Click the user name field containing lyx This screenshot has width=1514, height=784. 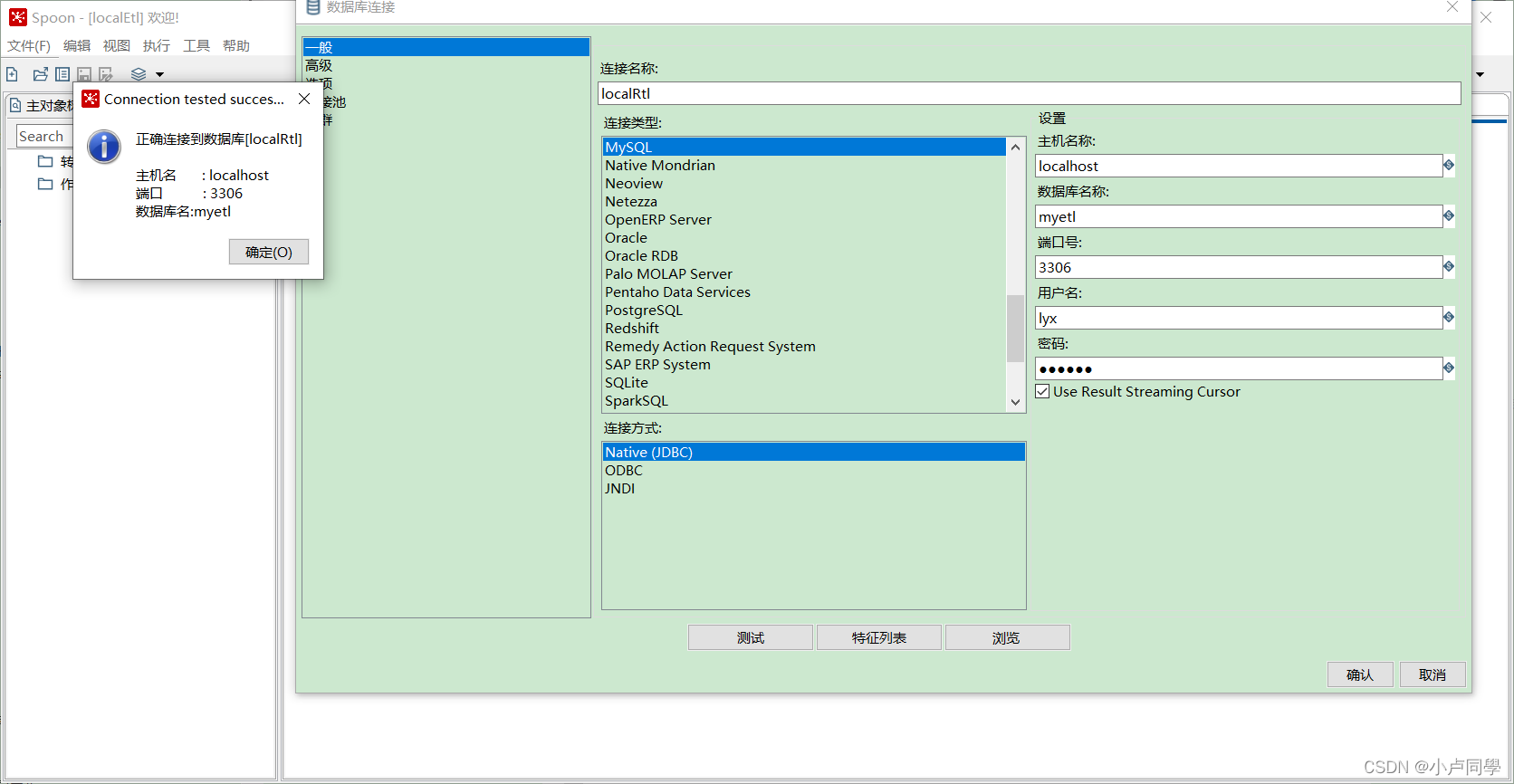pos(1239,318)
